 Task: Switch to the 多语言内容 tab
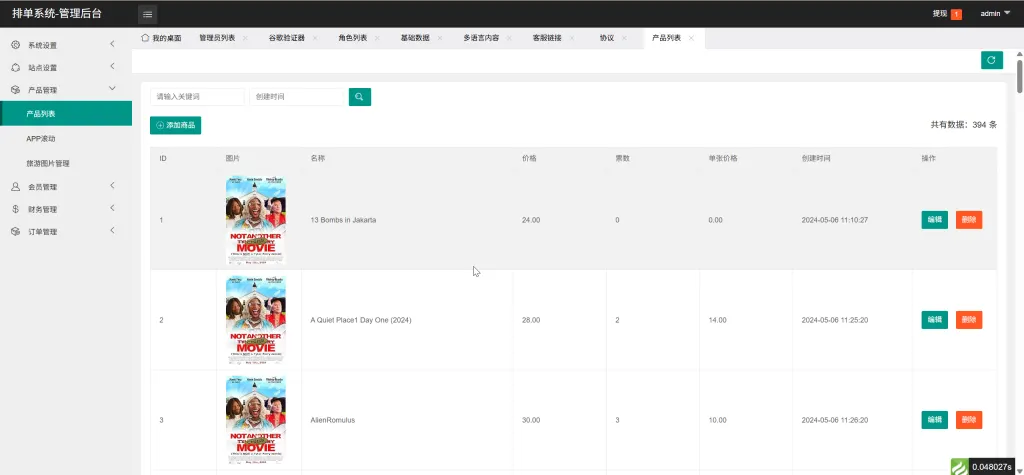point(481,39)
